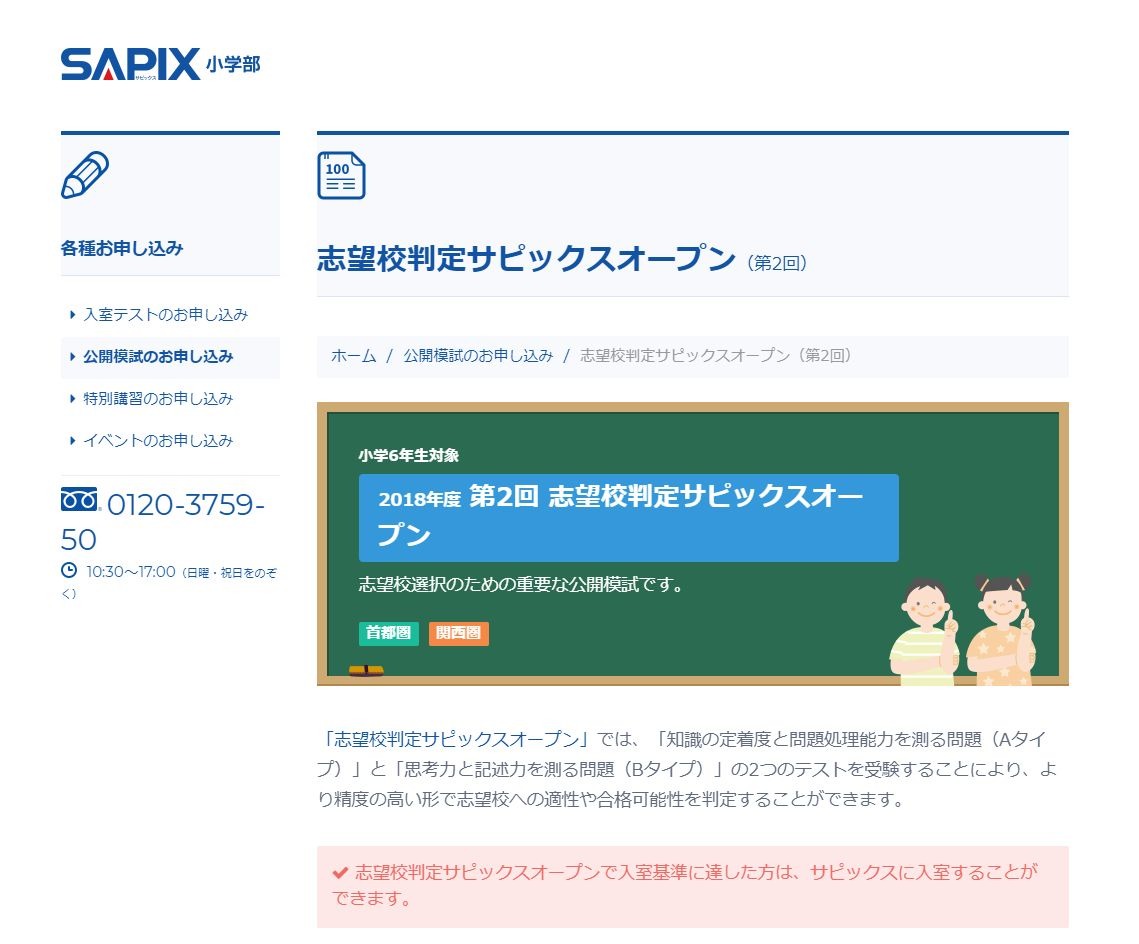Open 公開模試のお申し込み in the breadcrumb

point(478,355)
